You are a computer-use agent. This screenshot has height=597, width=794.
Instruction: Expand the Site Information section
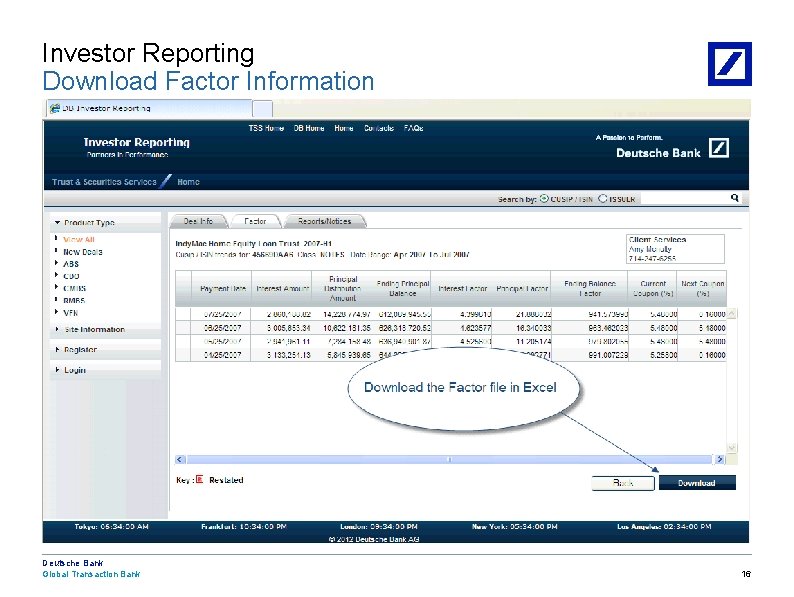coord(57,329)
